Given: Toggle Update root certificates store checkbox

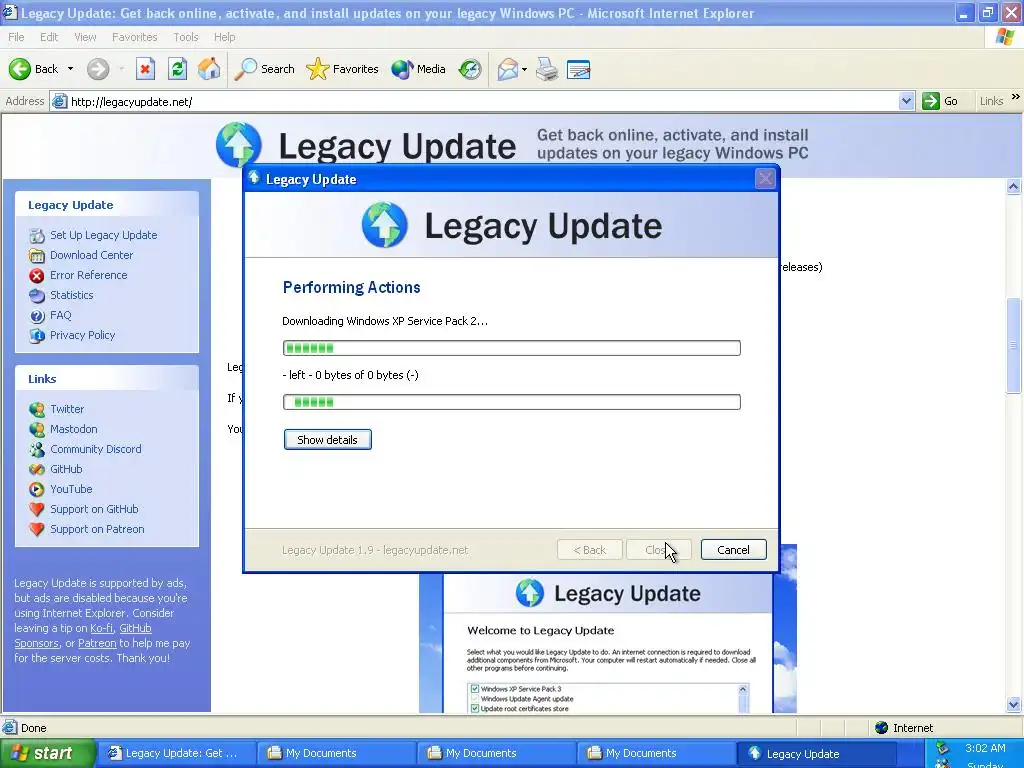Looking at the screenshot, I should [475, 709].
